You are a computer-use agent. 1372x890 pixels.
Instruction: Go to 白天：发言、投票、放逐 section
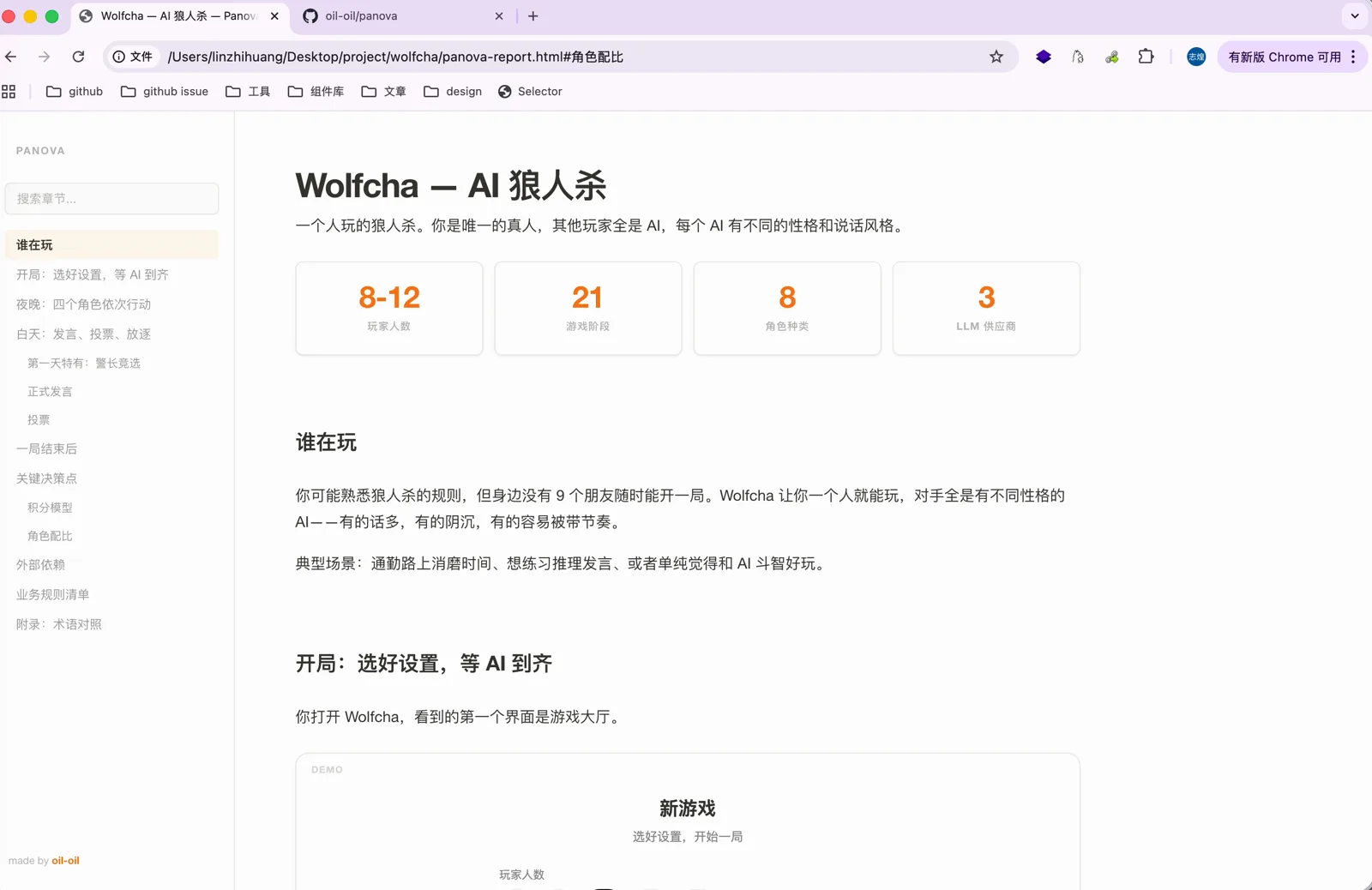[x=83, y=334]
